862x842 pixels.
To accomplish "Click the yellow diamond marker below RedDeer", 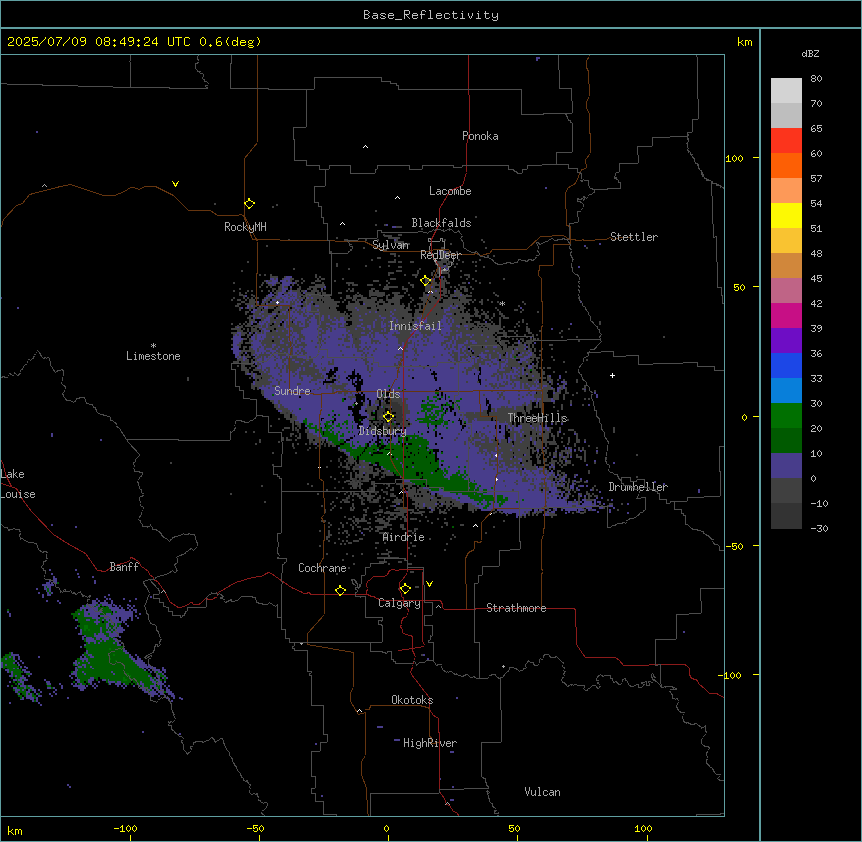I will pyautogui.click(x=425, y=281).
